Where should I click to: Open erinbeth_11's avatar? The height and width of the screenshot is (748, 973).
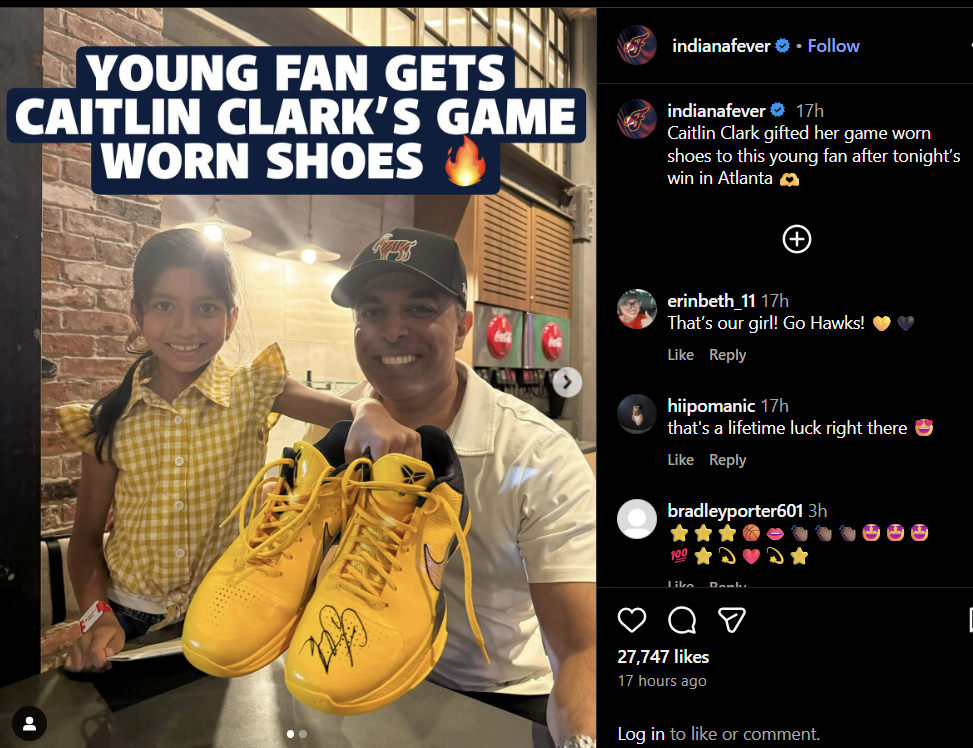click(x=637, y=309)
